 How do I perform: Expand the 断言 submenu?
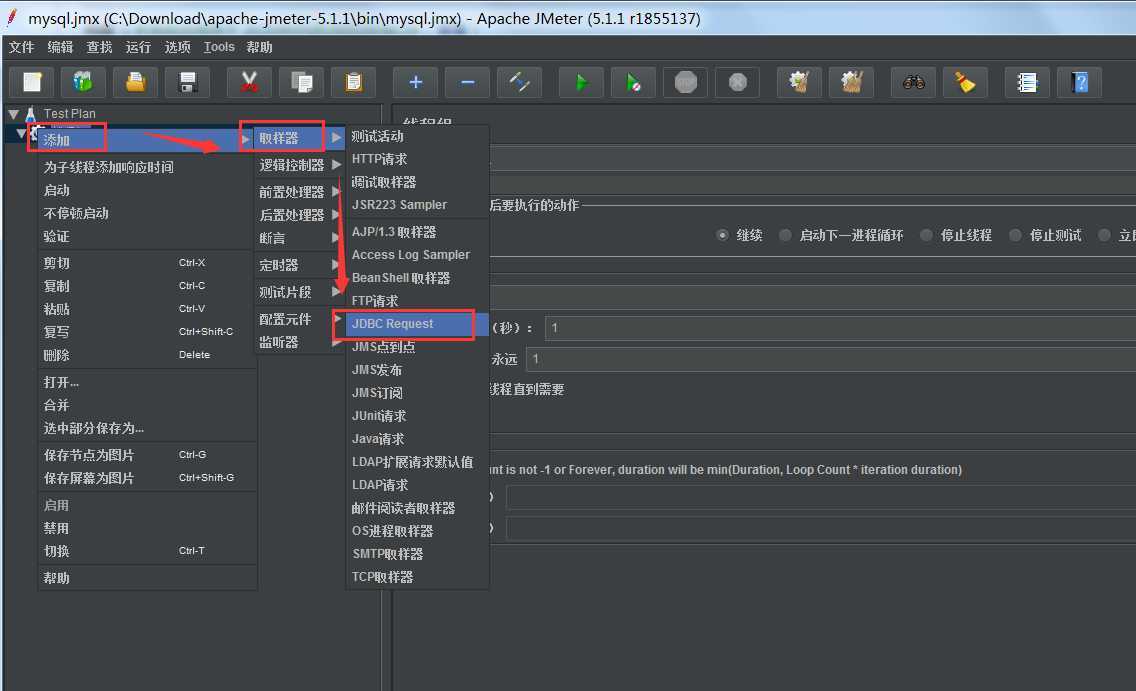pos(298,238)
